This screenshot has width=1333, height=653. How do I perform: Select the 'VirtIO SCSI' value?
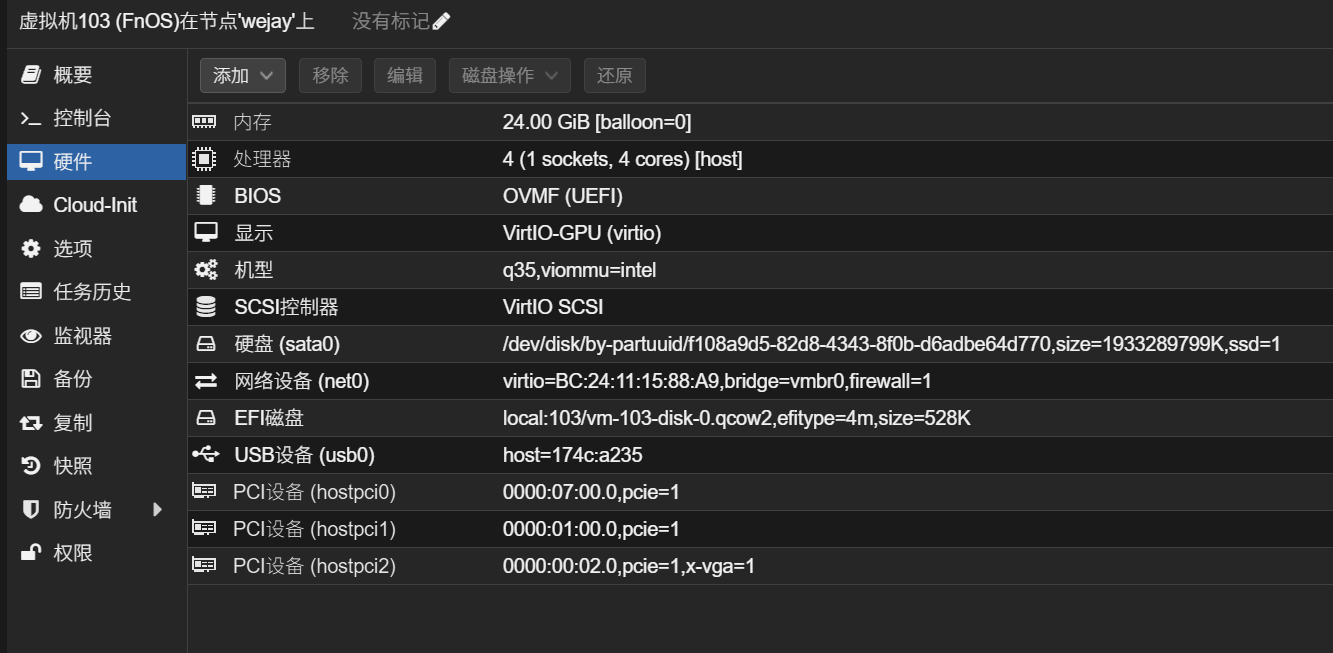click(x=553, y=307)
